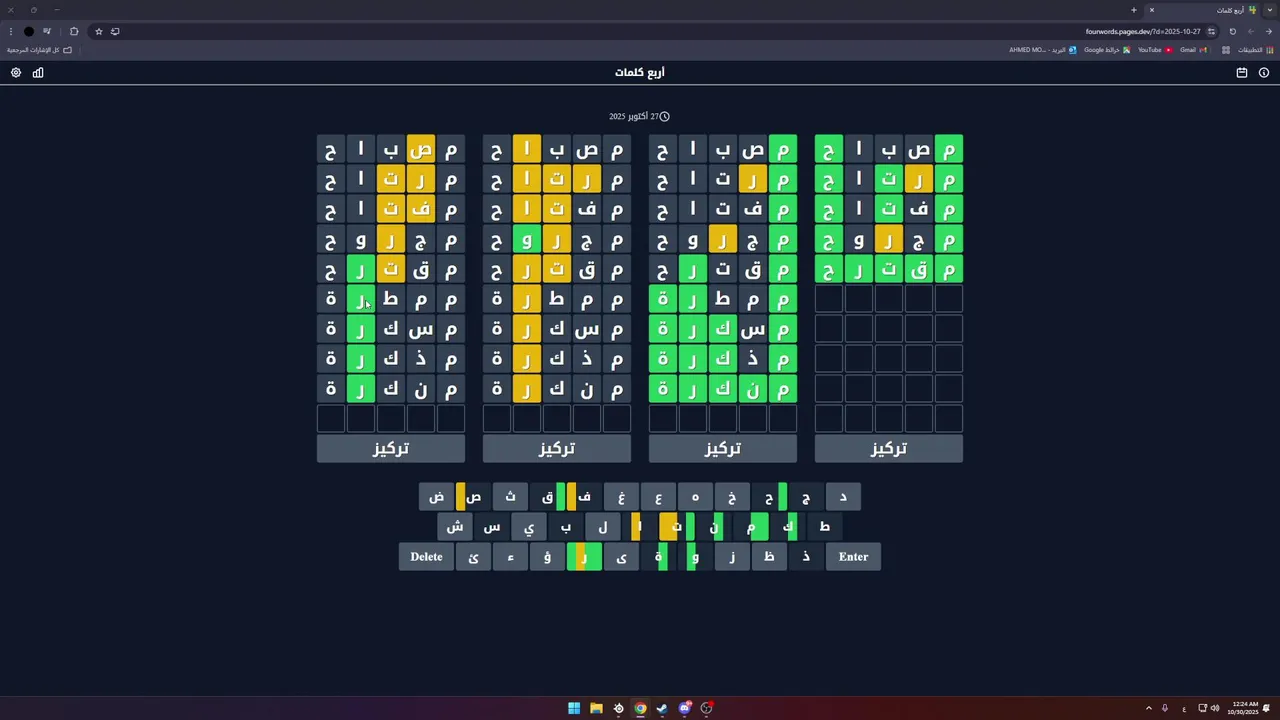Viewport: 1280px width, 720px height.
Task: Tap the ة key on the keyboard
Action: (x=658, y=557)
